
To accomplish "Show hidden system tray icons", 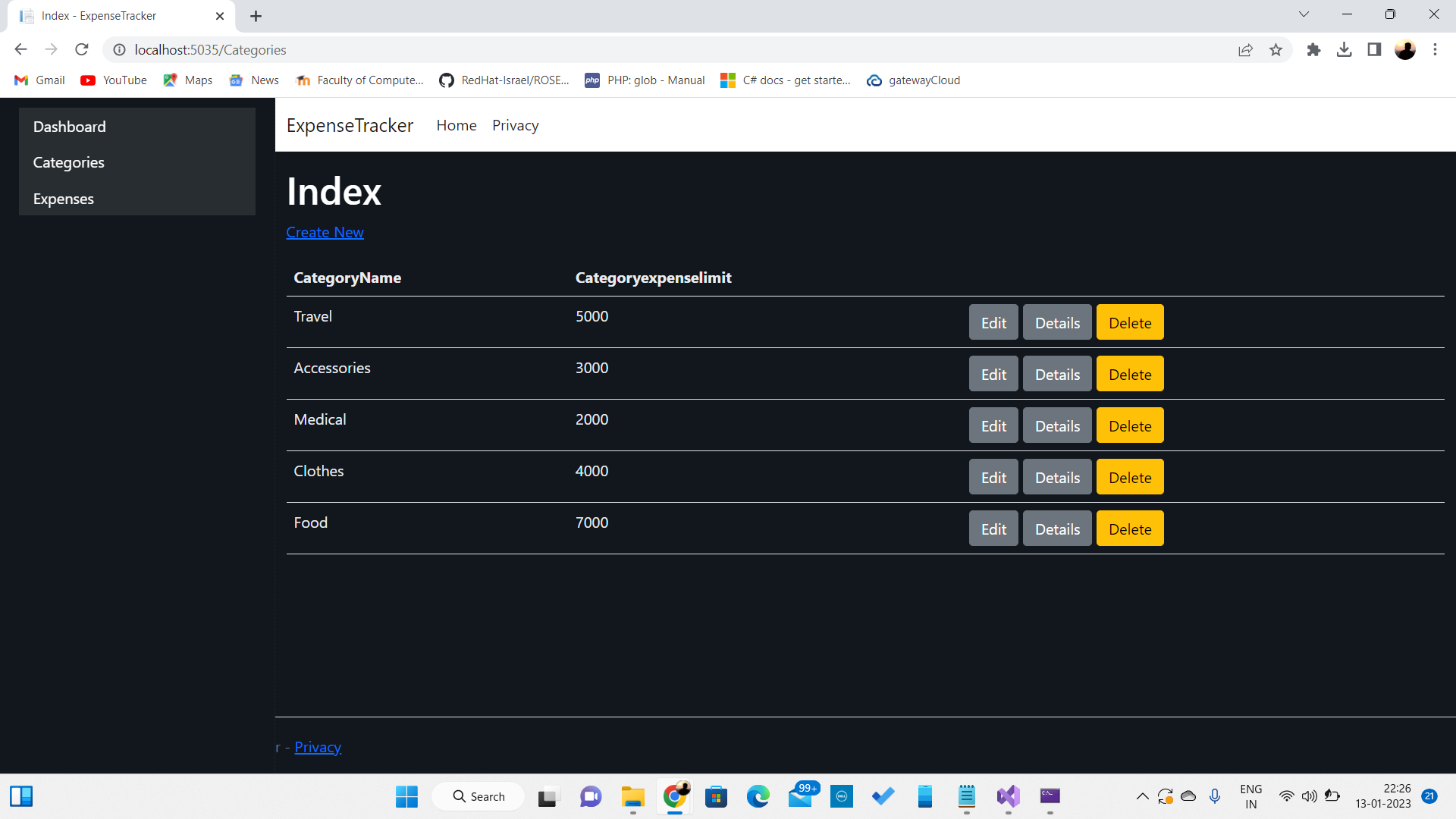I will pos(1142,796).
